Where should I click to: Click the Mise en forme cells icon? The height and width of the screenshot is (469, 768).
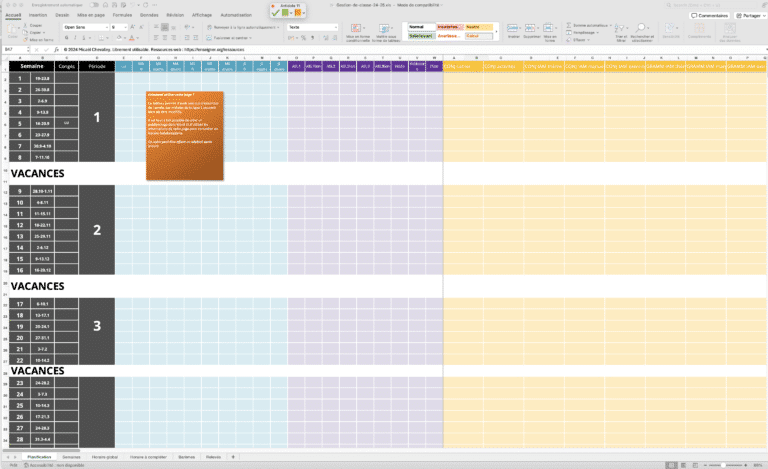tap(549, 28)
